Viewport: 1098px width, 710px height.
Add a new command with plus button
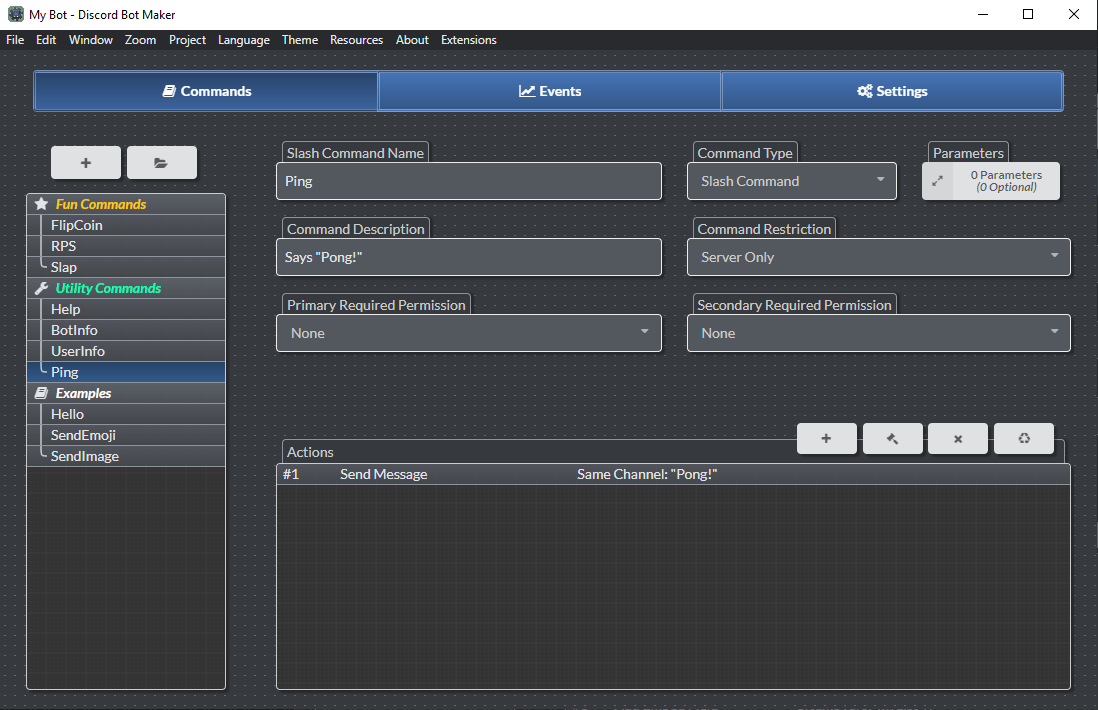(x=85, y=162)
